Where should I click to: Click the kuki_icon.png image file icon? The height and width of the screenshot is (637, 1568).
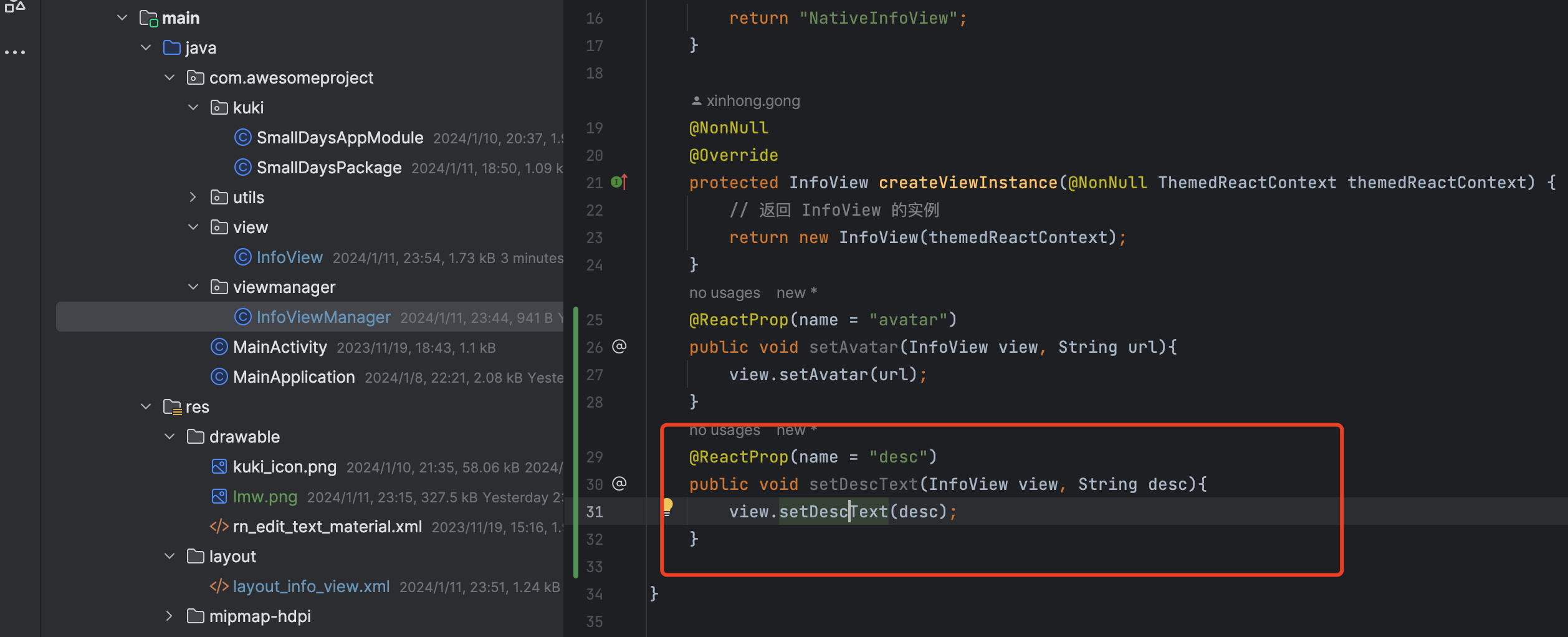pos(219,466)
